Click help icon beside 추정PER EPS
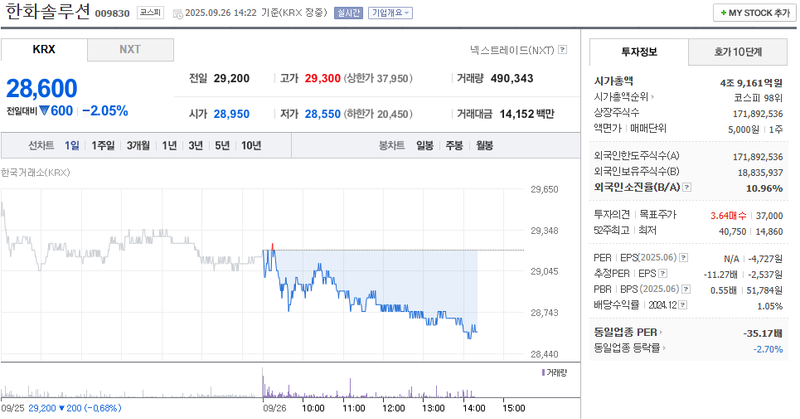 663,274
